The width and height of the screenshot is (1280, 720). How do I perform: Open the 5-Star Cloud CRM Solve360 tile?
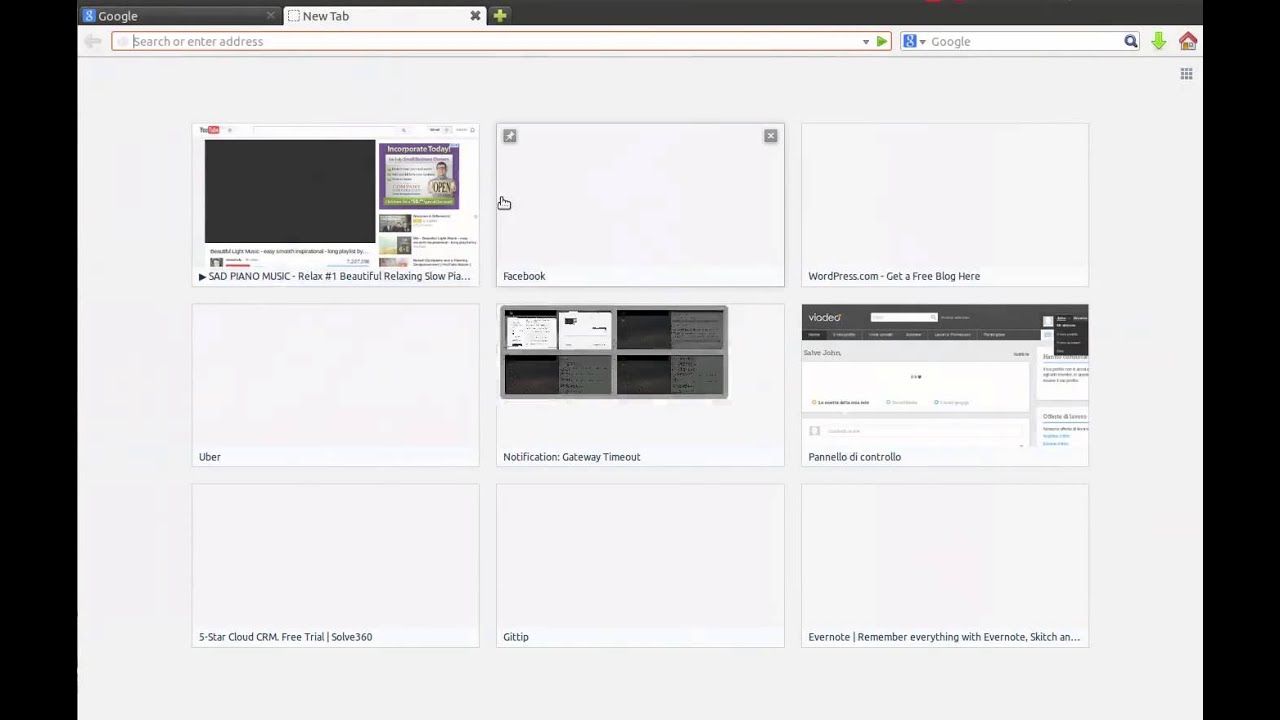335,565
